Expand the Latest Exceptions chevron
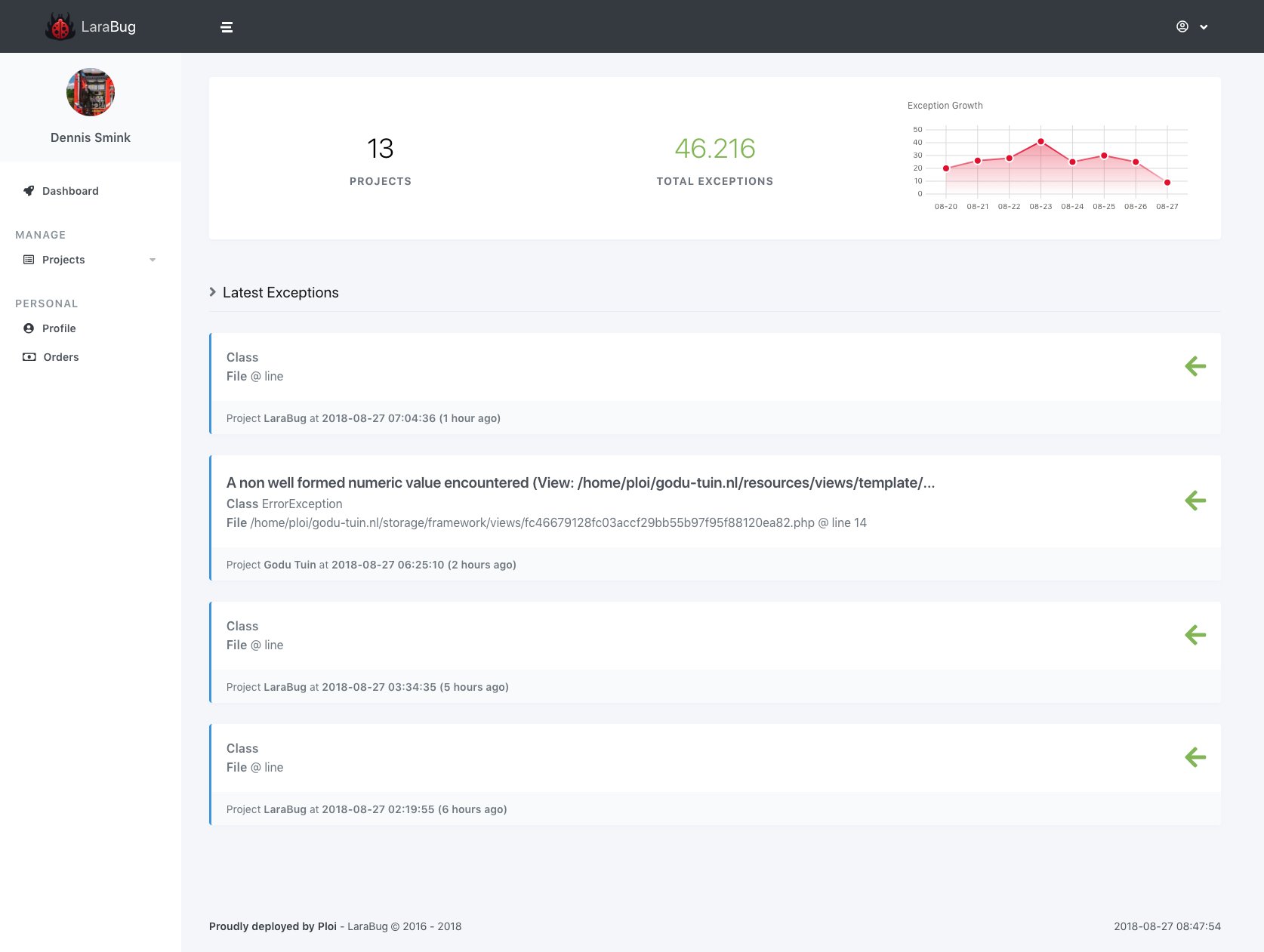The height and width of the screenshot is (952, 1264). coord(213,292)
